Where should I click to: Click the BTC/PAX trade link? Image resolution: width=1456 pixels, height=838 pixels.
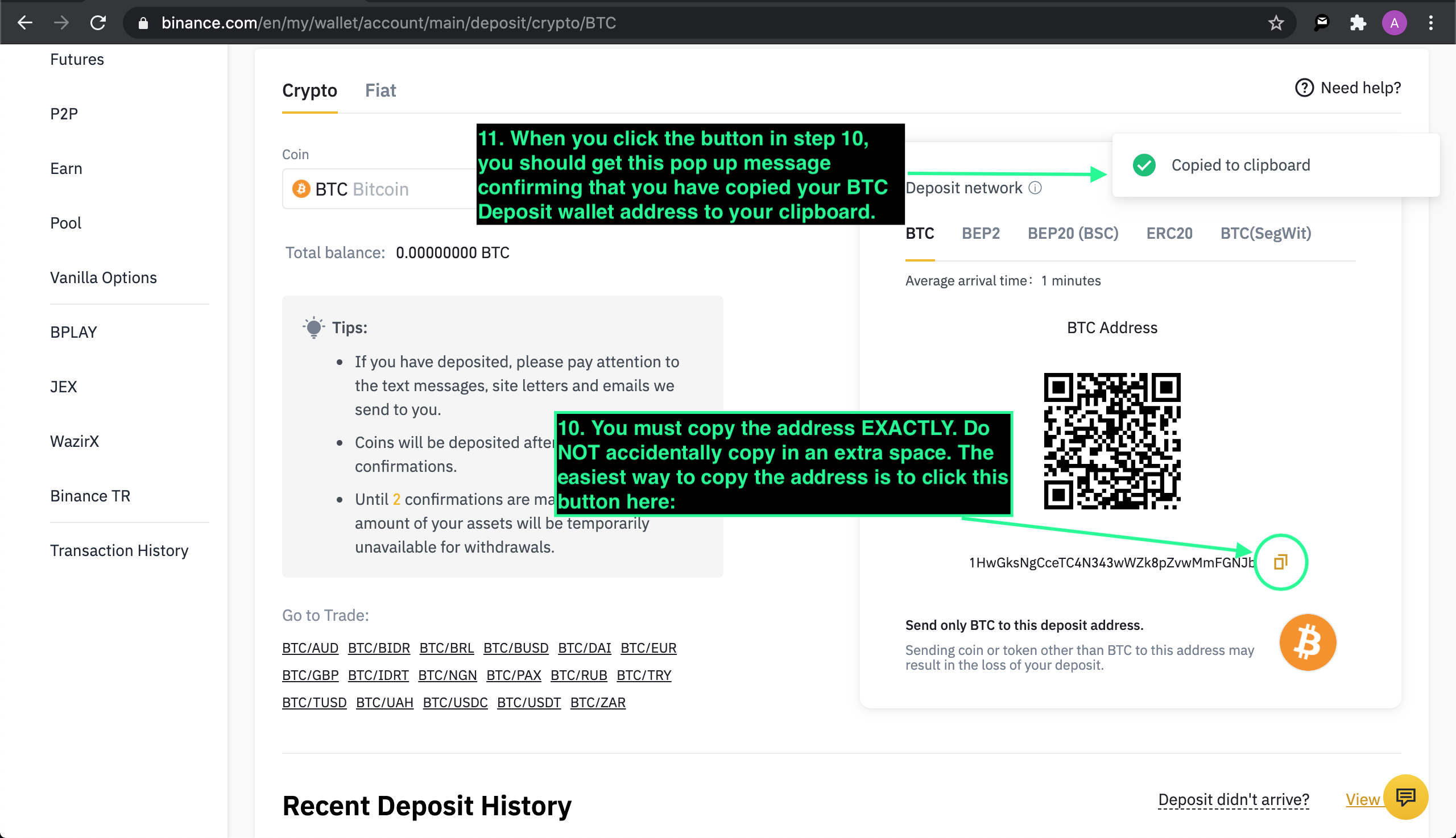pyautogui.click(x=514, y=675)
